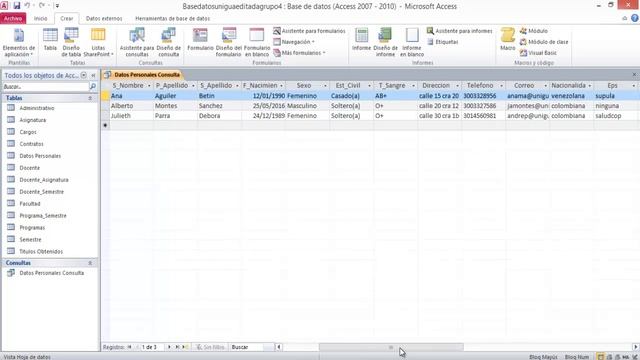Create an Informe en blanco
This screenshot has height=360, width=640.
pyautogui.click(x=412, y=42)
